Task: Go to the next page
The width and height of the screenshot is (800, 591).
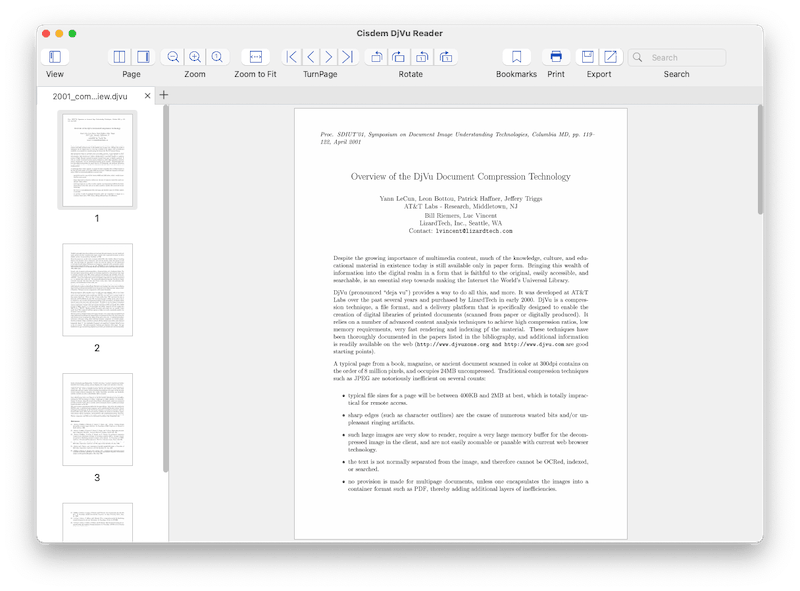Action: 329,57
